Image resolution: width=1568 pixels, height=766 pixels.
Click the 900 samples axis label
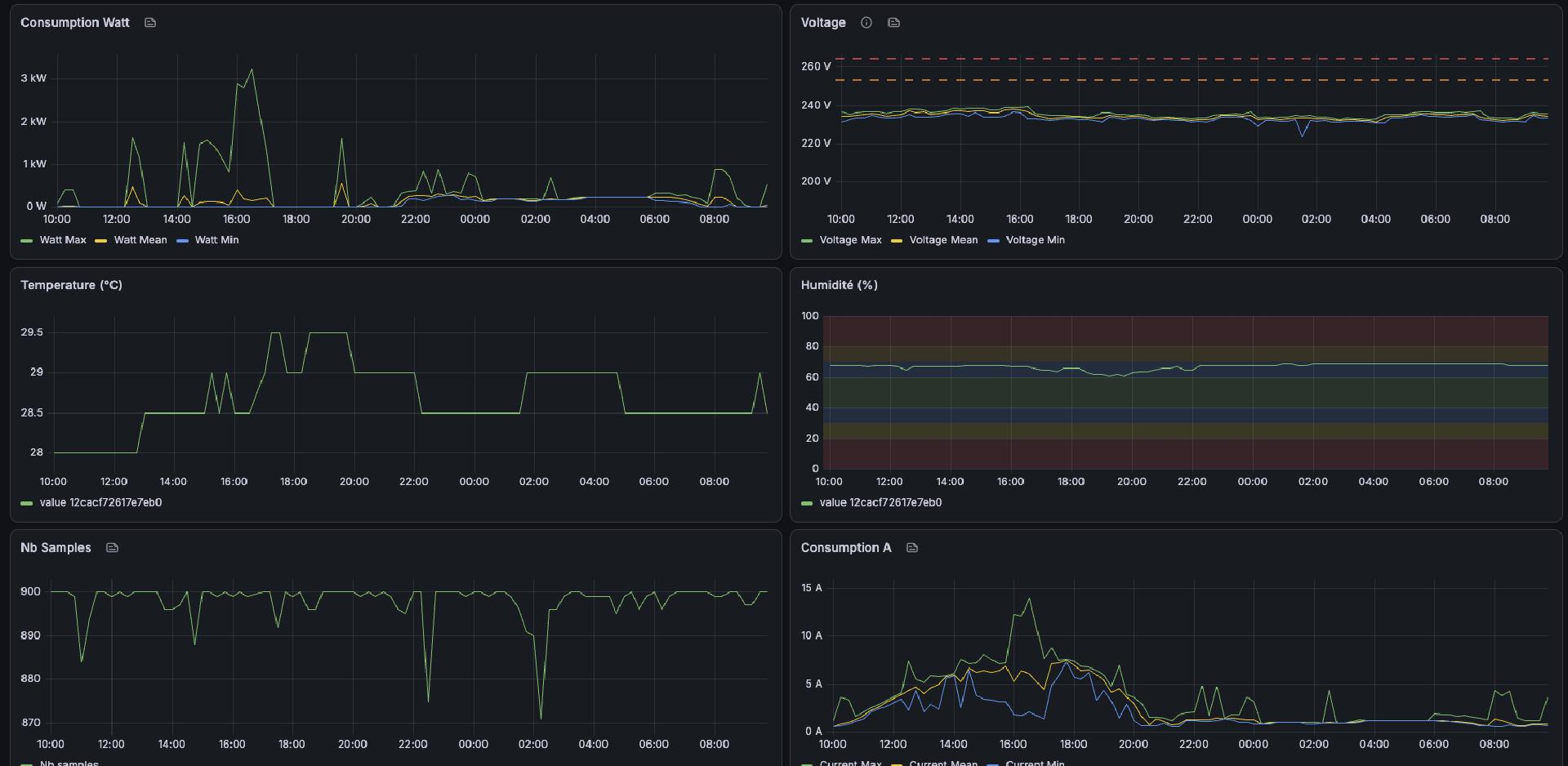click(x=30, y=591)
